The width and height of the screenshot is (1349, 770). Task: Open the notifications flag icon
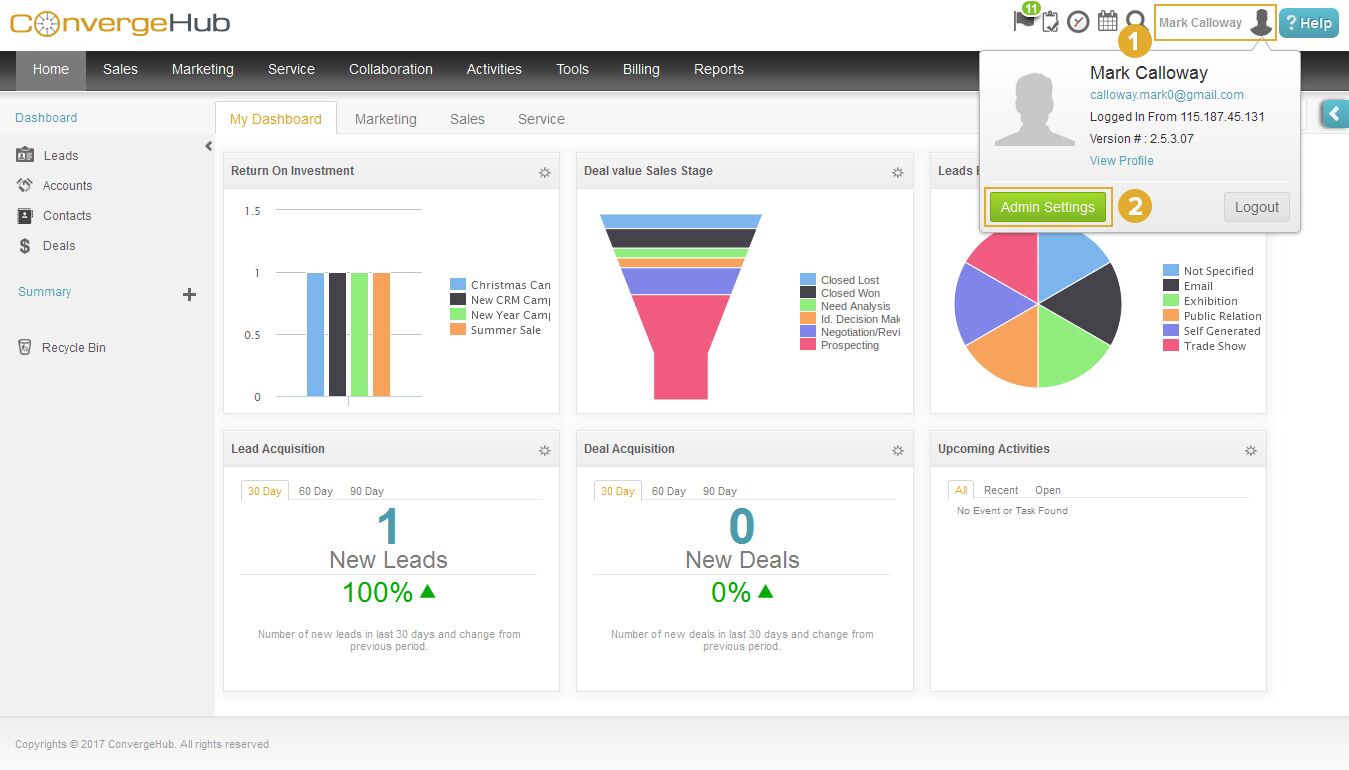[1024, 20]
